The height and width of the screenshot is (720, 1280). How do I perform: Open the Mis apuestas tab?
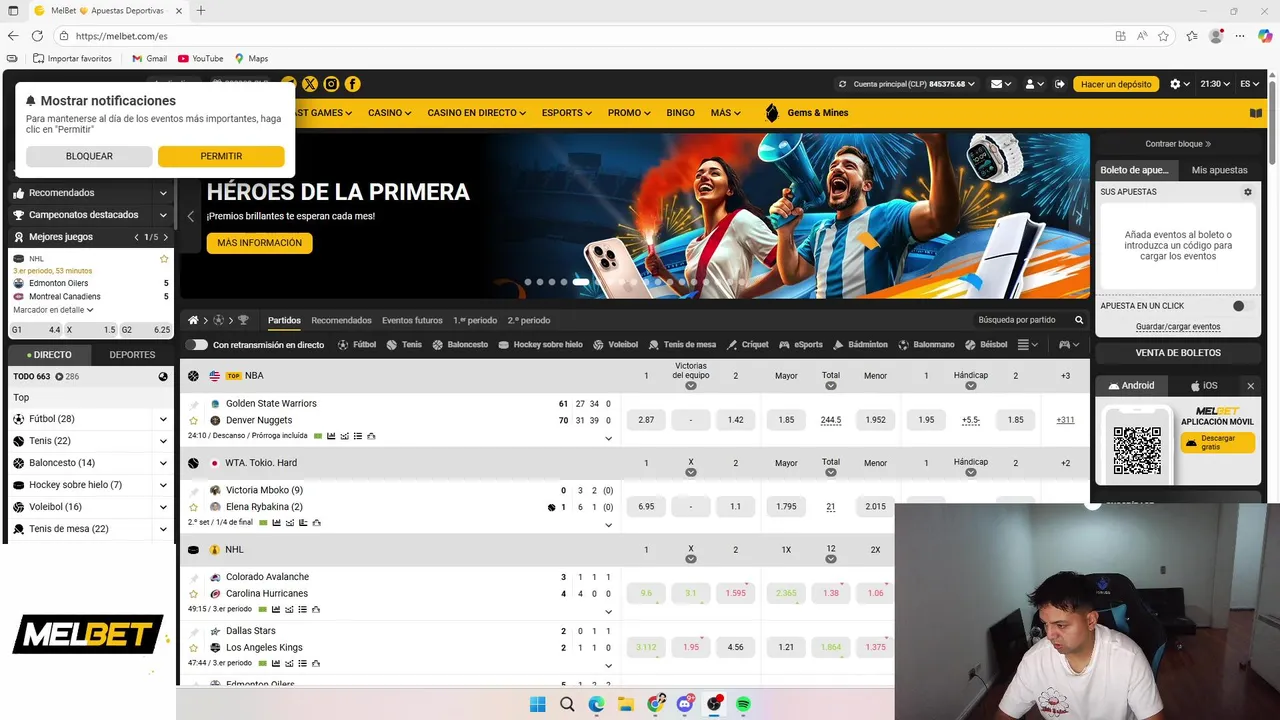pos(1219,170)
